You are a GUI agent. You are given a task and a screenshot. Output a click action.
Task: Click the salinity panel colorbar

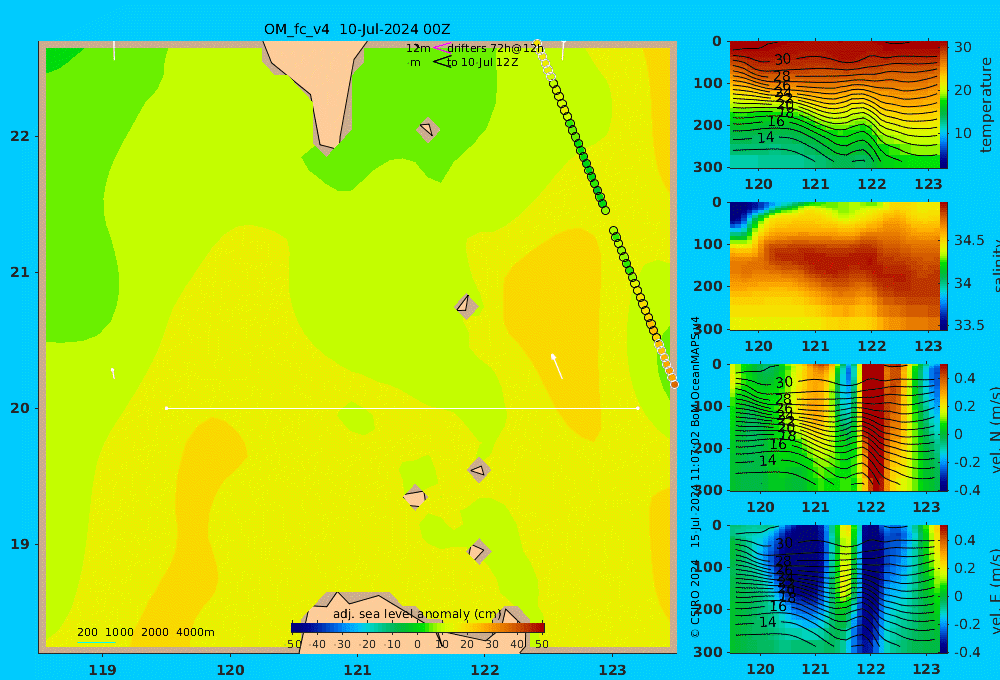(944, 266)
